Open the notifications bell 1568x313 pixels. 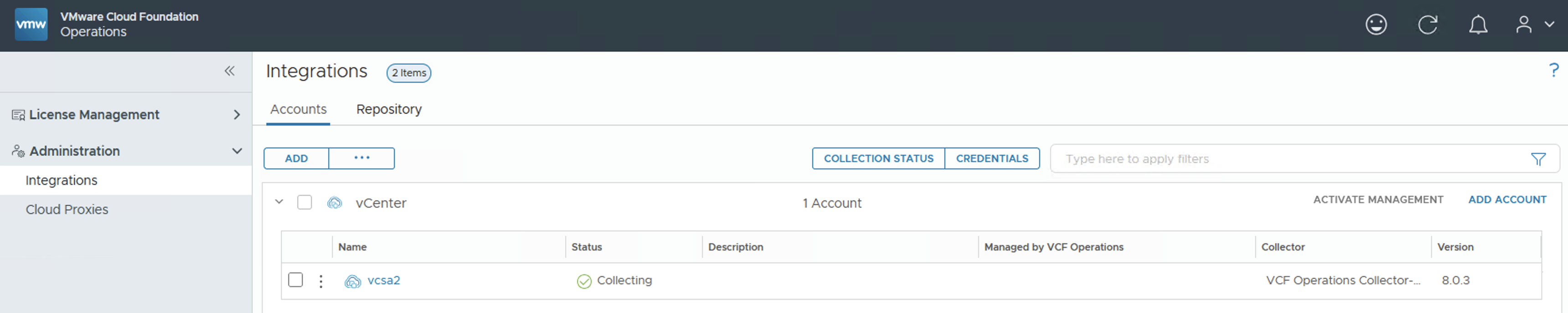[x=1478, y=25]
